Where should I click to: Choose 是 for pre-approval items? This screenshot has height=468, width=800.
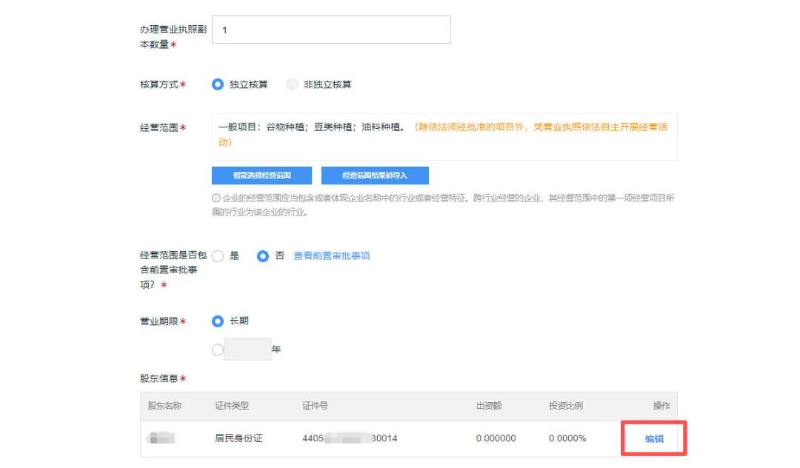[x=218, y=256]
